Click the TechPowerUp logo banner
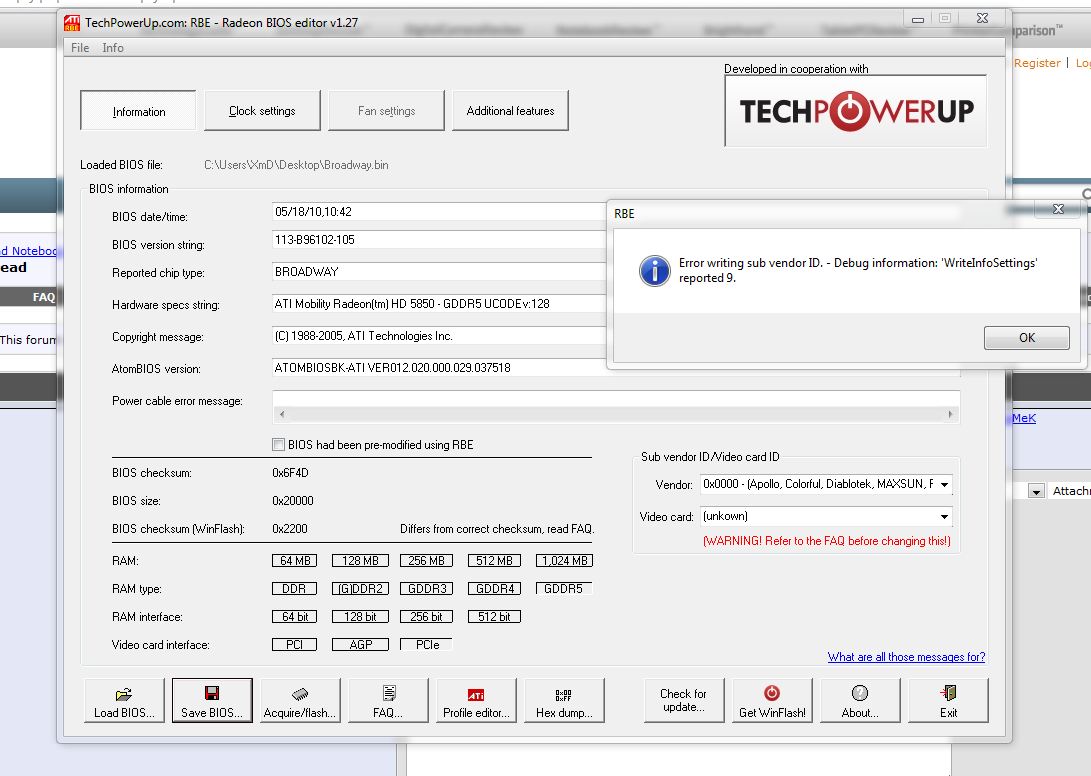The width and height of the screenshot is (1091, 776). 855,111
